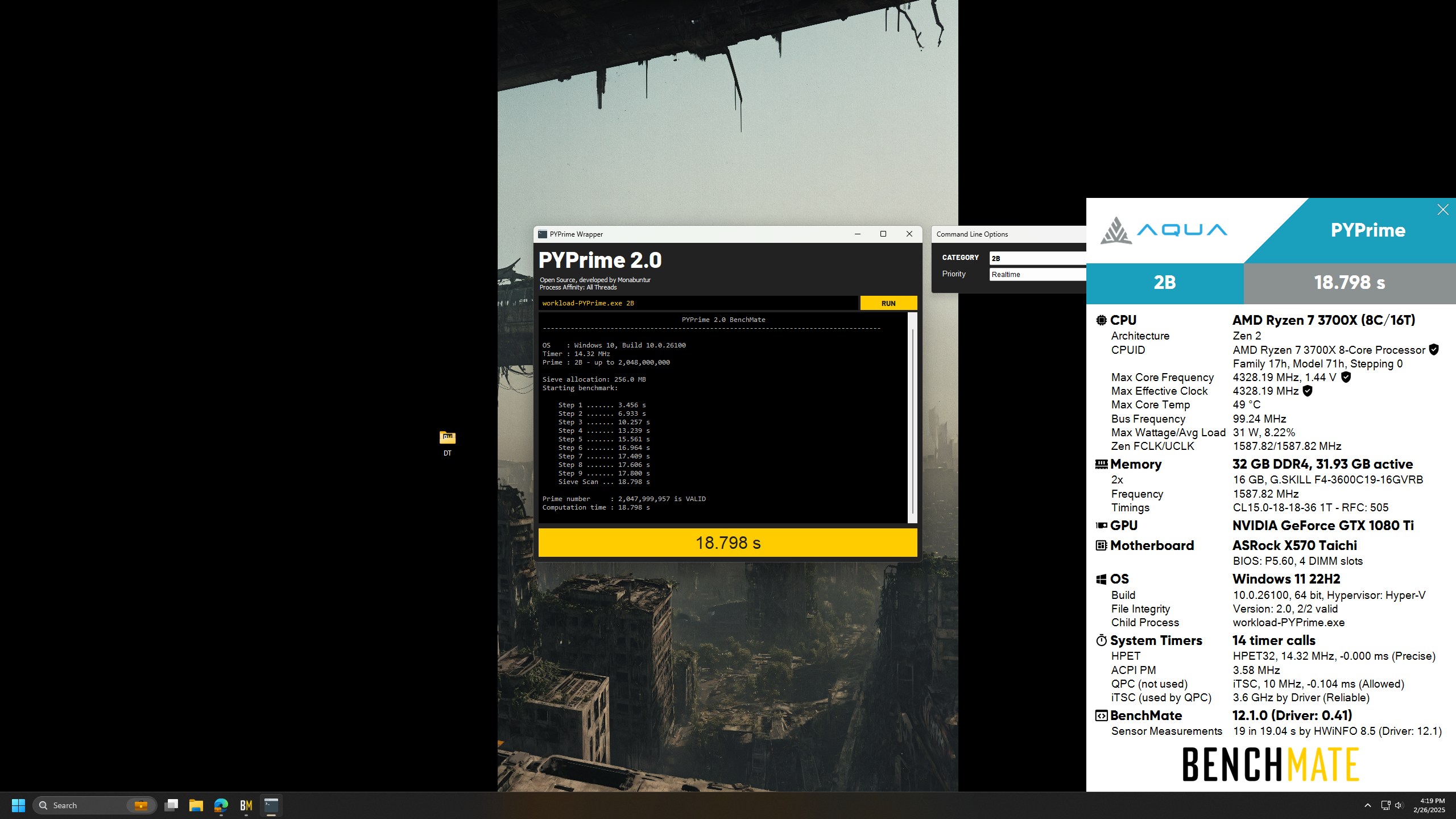Click the 18.798 s yellow result bar
1456x819 pixels.
[x=727, y=543]
